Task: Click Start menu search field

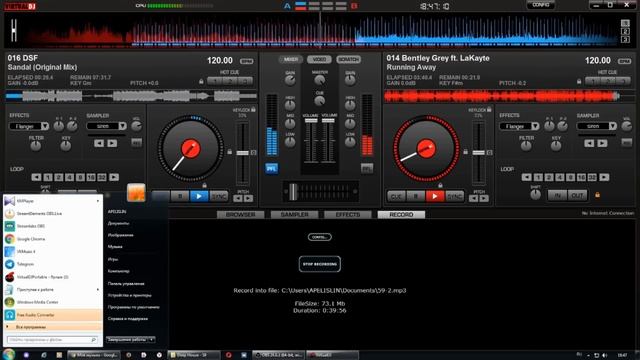Action: (x=52, y=340)
